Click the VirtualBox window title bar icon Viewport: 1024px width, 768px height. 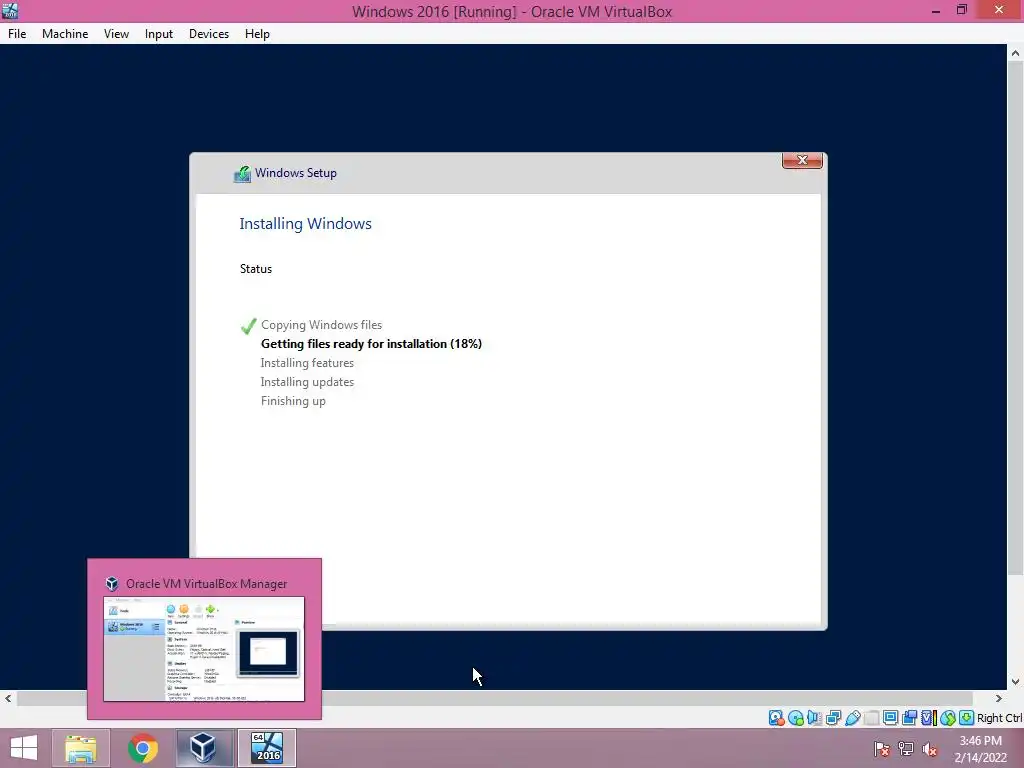pos(10,10)
